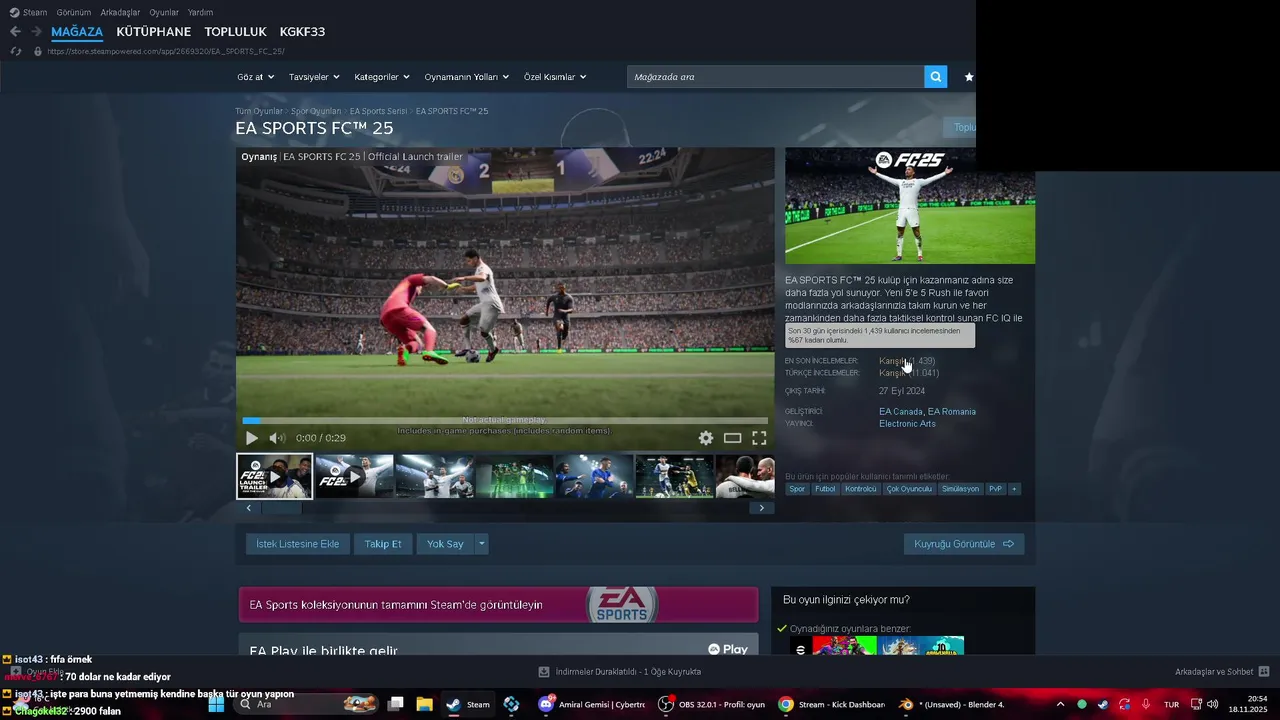Open the Görünüm menu
The width and height of the screenshot is (1280, 720).
[74, 12]
